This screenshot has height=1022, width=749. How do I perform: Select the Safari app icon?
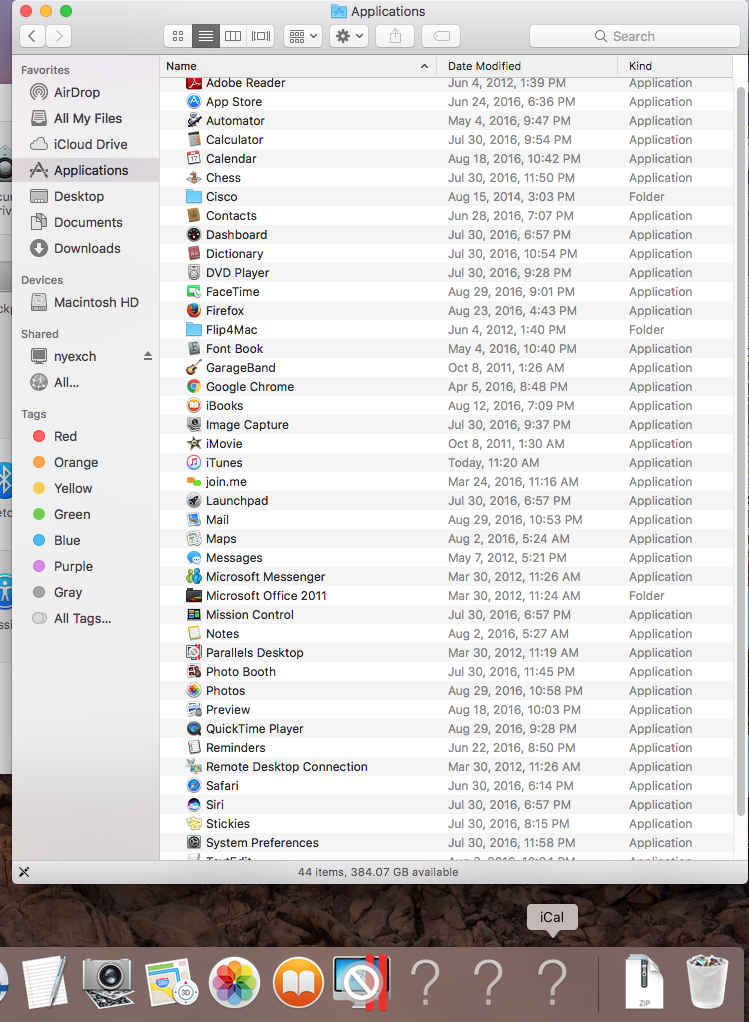(x=194, y=785)
